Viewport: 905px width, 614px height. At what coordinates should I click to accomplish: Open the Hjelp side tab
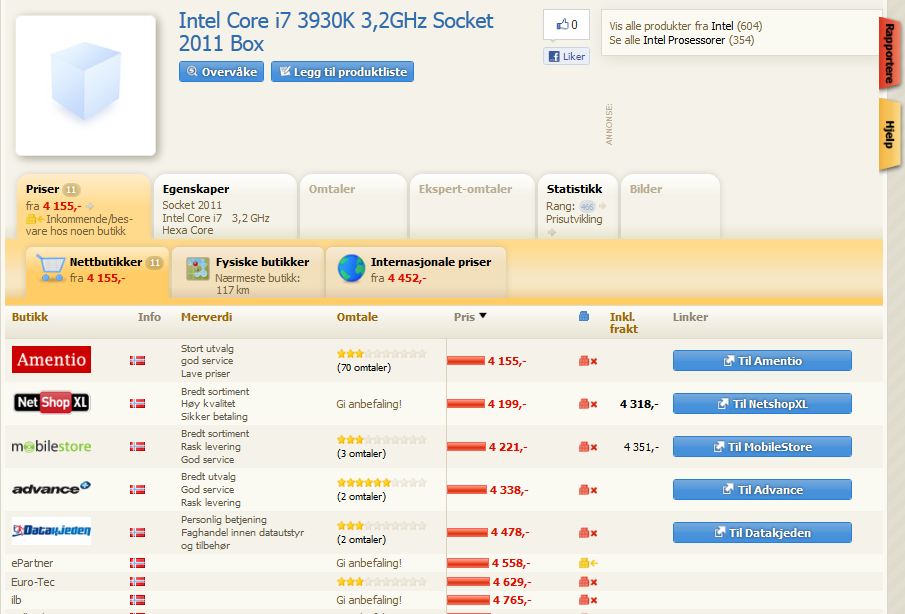(889, 134)
